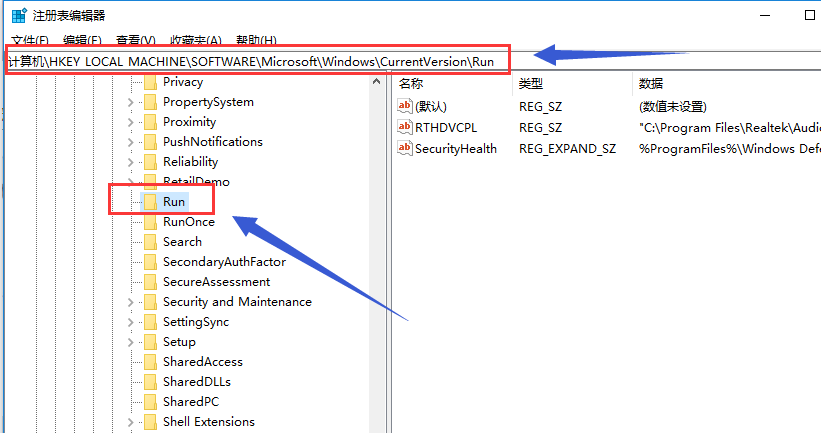
Task: Open the 查看(V) menu
Action: pyautogui.click(x=135, y=40)
